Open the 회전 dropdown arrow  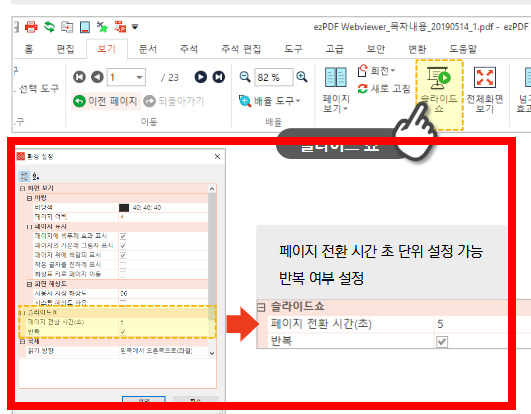393,70
